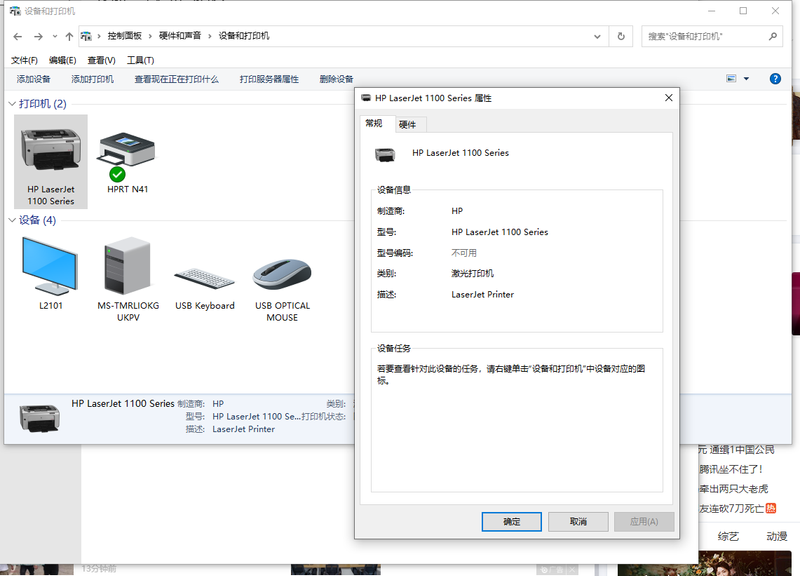This screenshot has height=576, width=800.
Task: Collapse the 设备 (4) group
Action: click(x=12, y=220)
